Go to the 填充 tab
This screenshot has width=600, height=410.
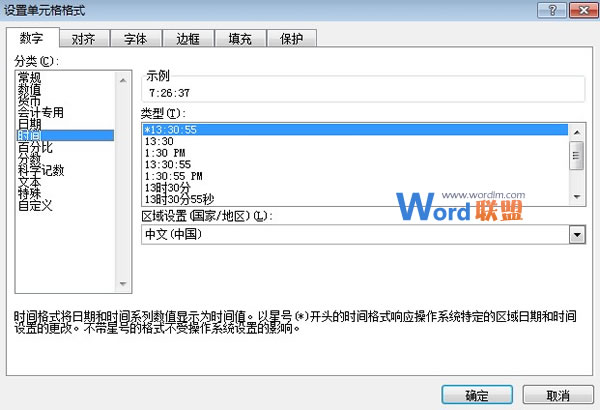click(x=240, y=39)
